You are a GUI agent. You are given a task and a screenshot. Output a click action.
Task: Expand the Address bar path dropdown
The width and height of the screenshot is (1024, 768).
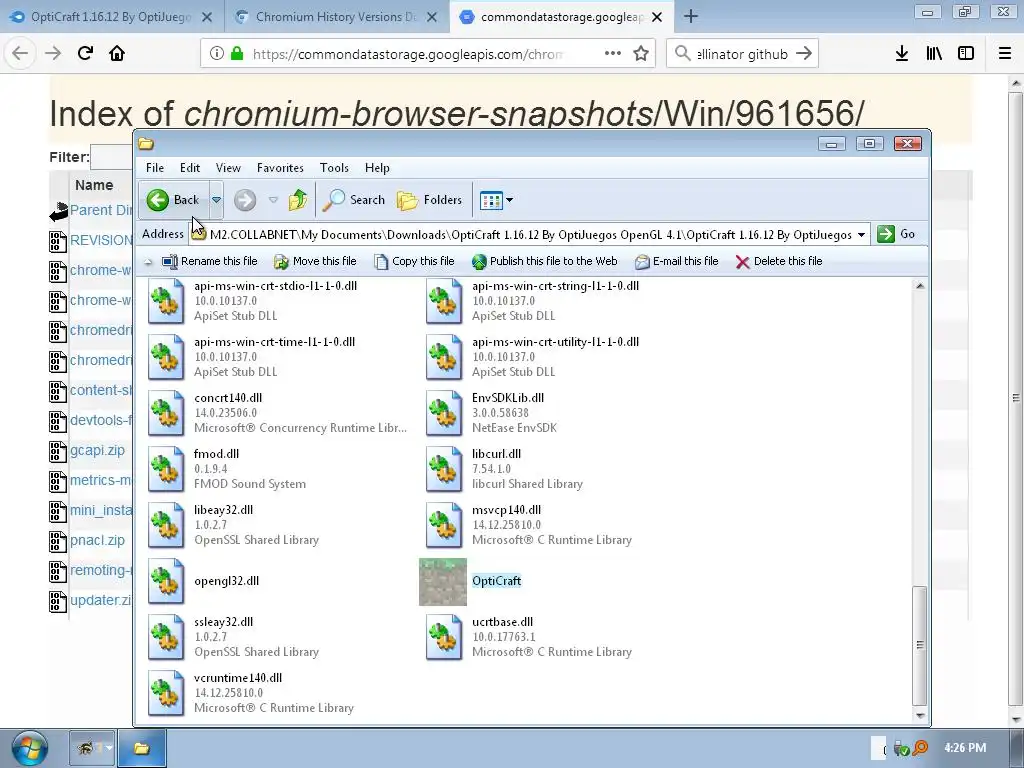[x=861, y=234]
